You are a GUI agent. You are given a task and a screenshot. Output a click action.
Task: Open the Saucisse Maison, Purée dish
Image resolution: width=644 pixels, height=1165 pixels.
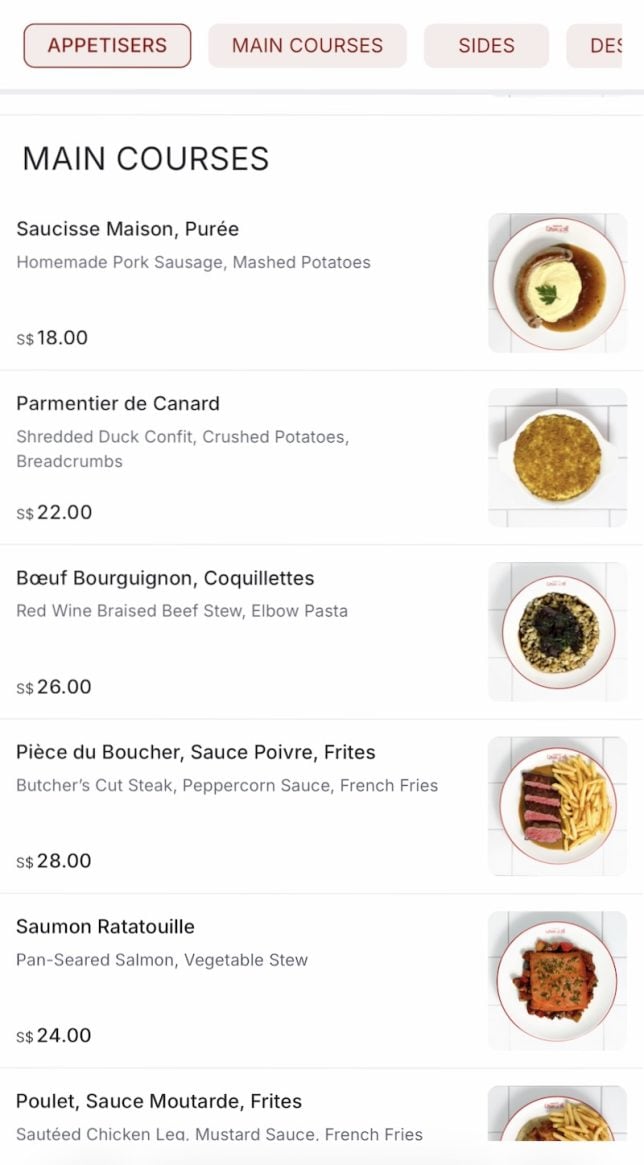click(x=128, y=229)
